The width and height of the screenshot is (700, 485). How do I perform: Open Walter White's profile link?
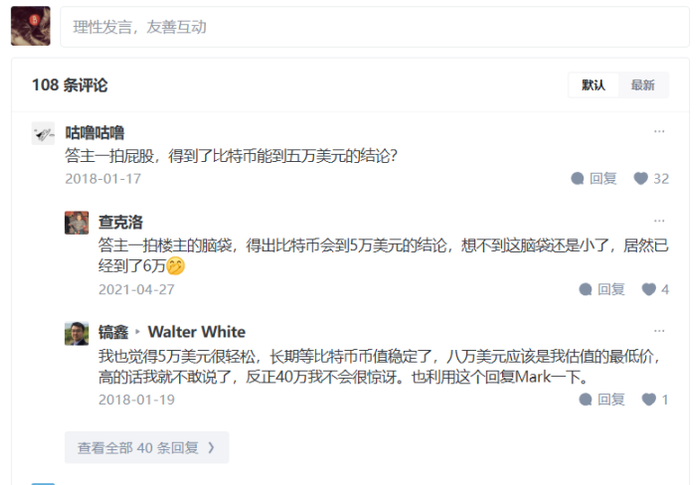pos(197,332)
